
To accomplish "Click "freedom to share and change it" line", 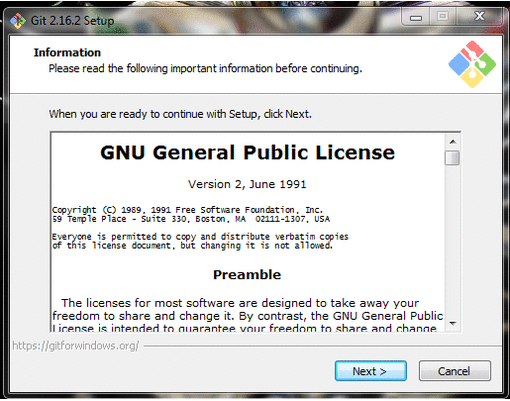I will (248, 316).
